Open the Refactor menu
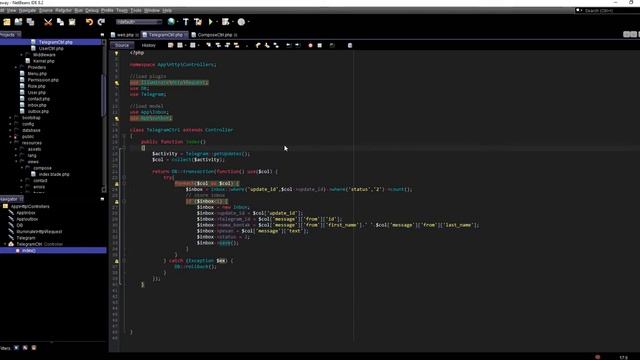This screenshot has width=640, height=360. click(x=64, y=10)
